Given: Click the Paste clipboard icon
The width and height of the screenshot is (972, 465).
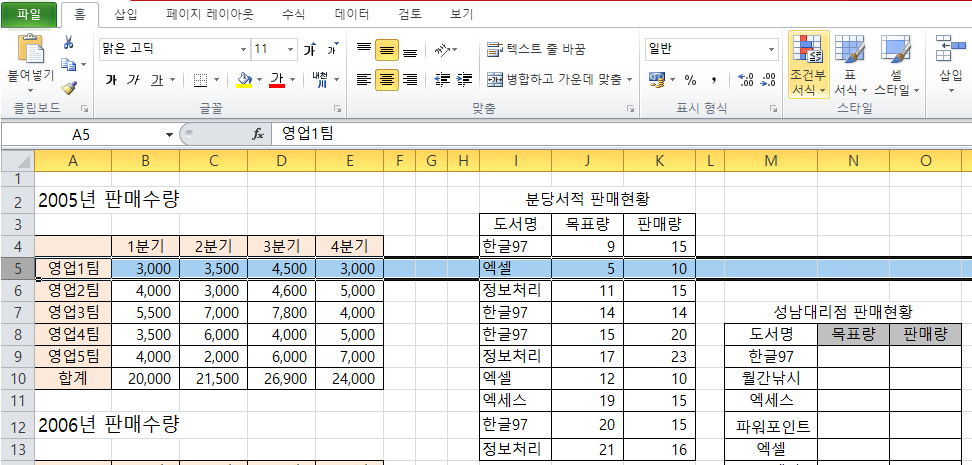Looking at the screenshot, I should coord(30,49).
